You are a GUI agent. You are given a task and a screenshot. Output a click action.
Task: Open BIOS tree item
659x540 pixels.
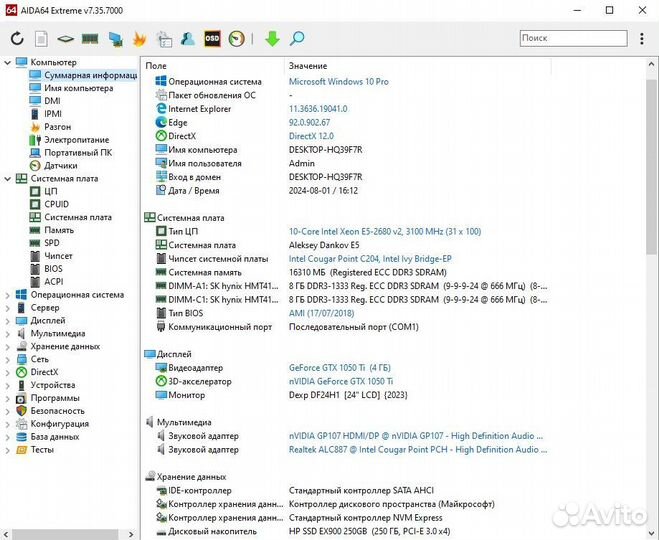[x=53, y=269]
